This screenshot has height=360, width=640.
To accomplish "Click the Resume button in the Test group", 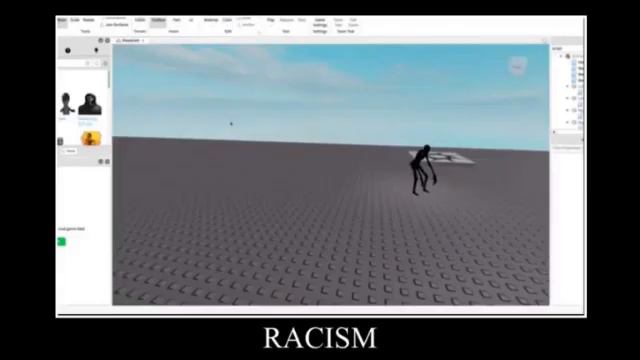I will tap(287, 20).
